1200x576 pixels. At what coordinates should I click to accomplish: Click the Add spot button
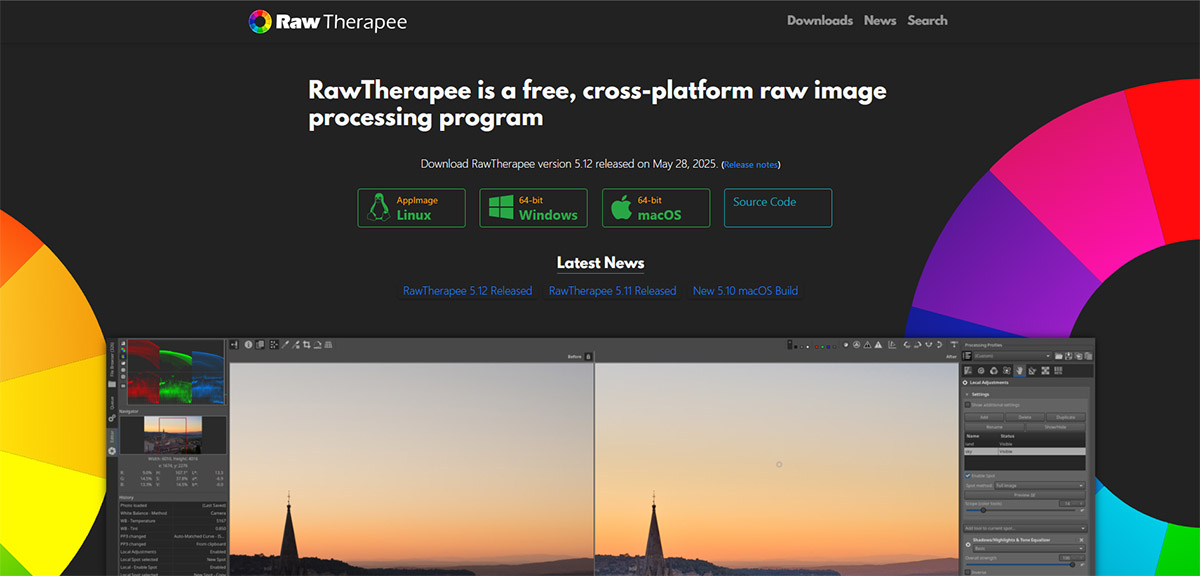click(x=984, y=417)
